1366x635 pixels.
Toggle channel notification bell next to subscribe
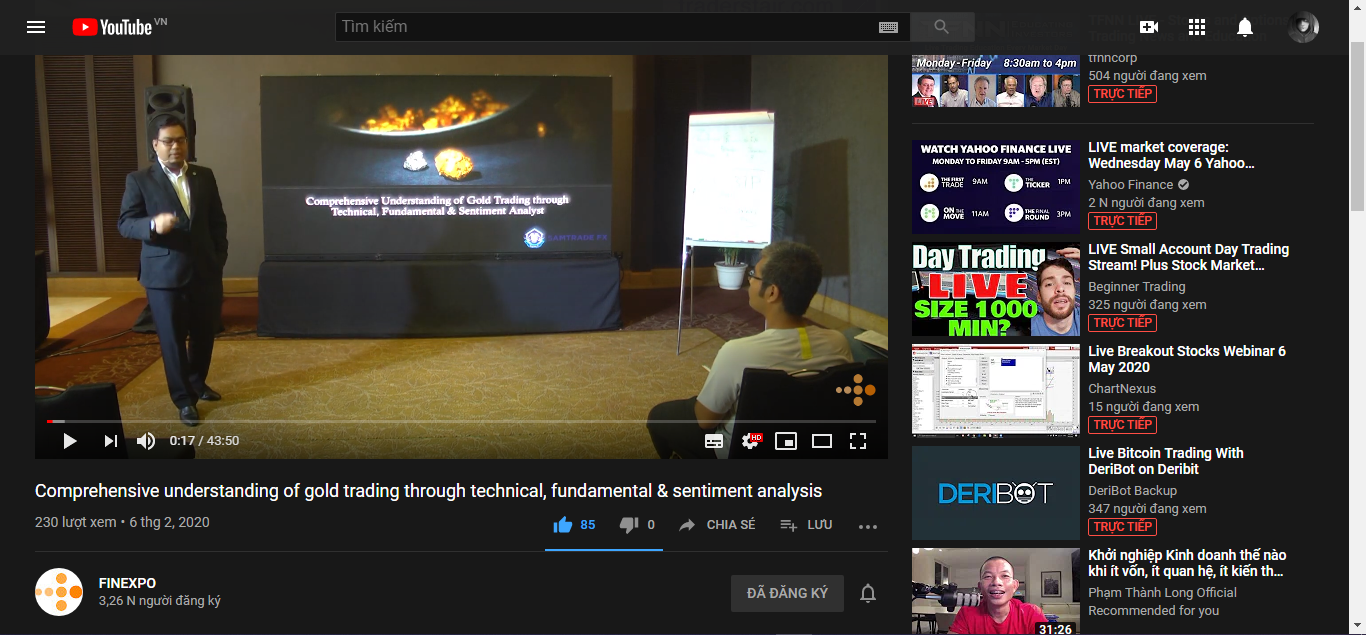tap(868, 593)
